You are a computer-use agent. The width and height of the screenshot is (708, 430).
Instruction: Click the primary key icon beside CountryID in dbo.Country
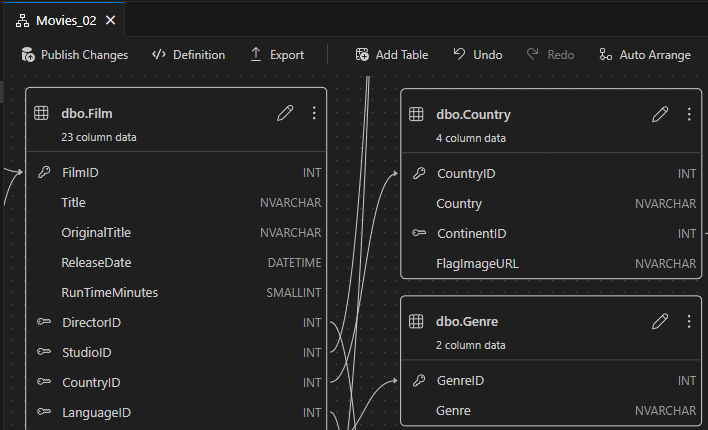[x=419, y=173]
